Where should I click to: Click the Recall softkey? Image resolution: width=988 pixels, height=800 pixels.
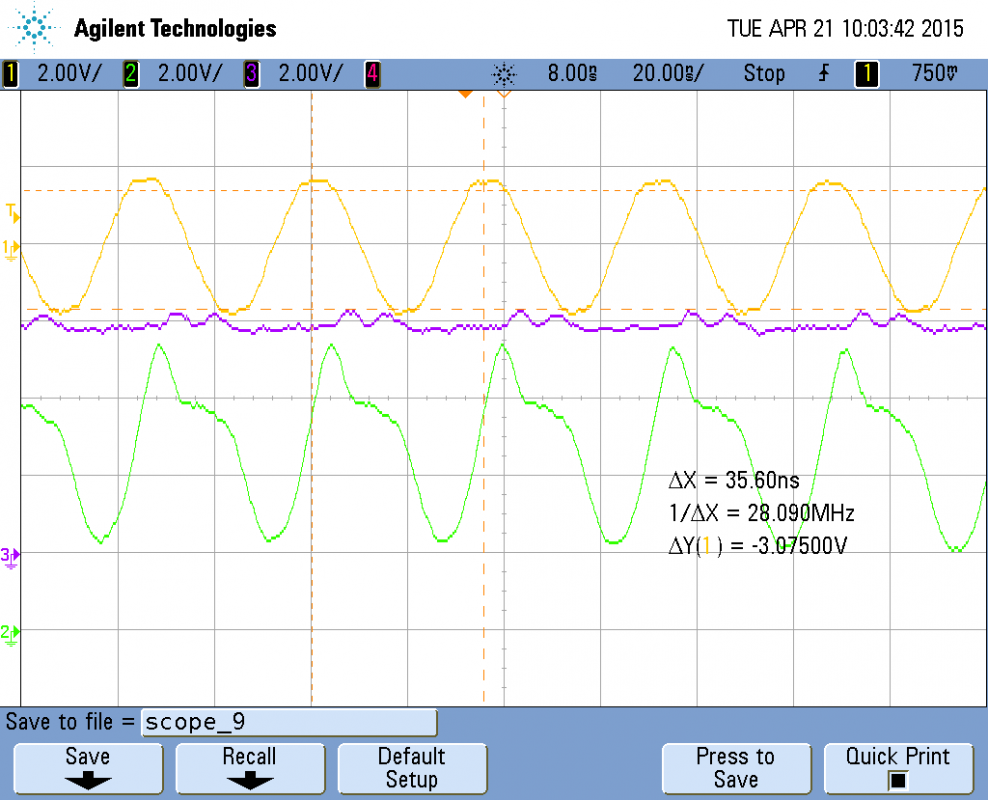click(250, 769)
